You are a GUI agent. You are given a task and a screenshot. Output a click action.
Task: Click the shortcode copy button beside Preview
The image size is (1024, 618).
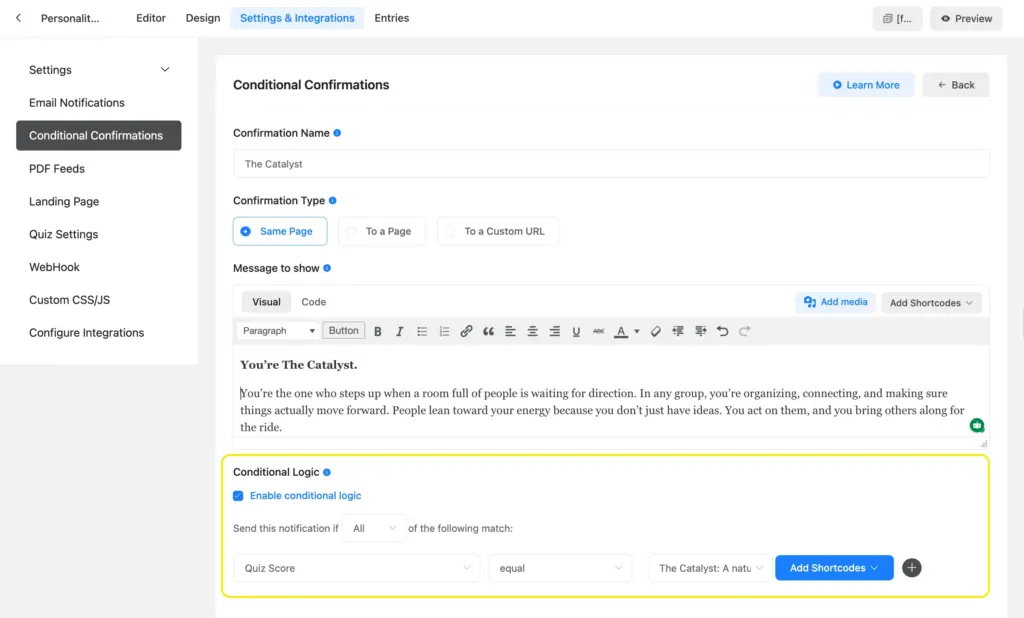(897, 18)
